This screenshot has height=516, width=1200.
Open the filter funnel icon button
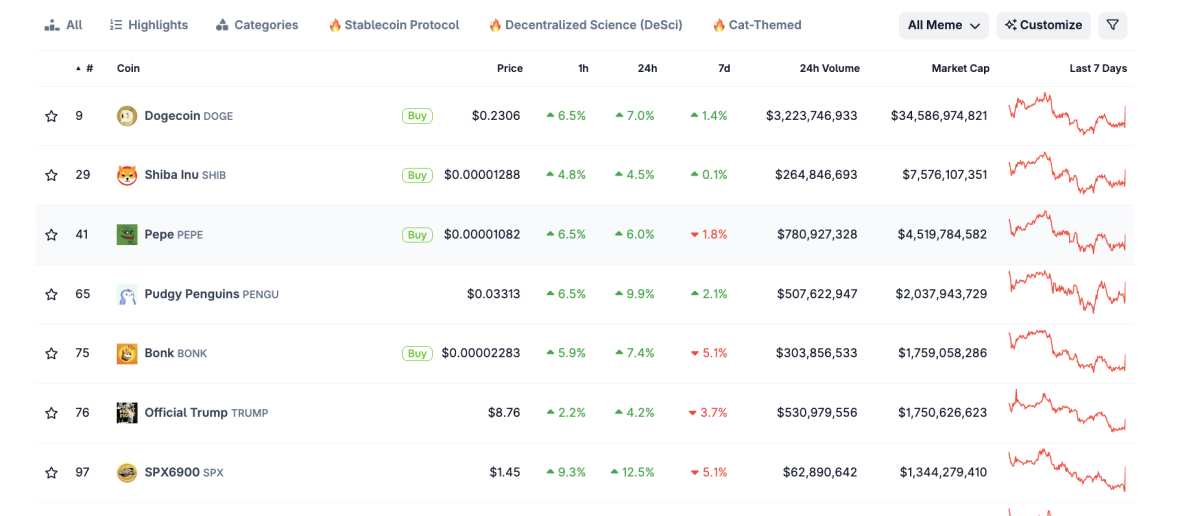1112,25
